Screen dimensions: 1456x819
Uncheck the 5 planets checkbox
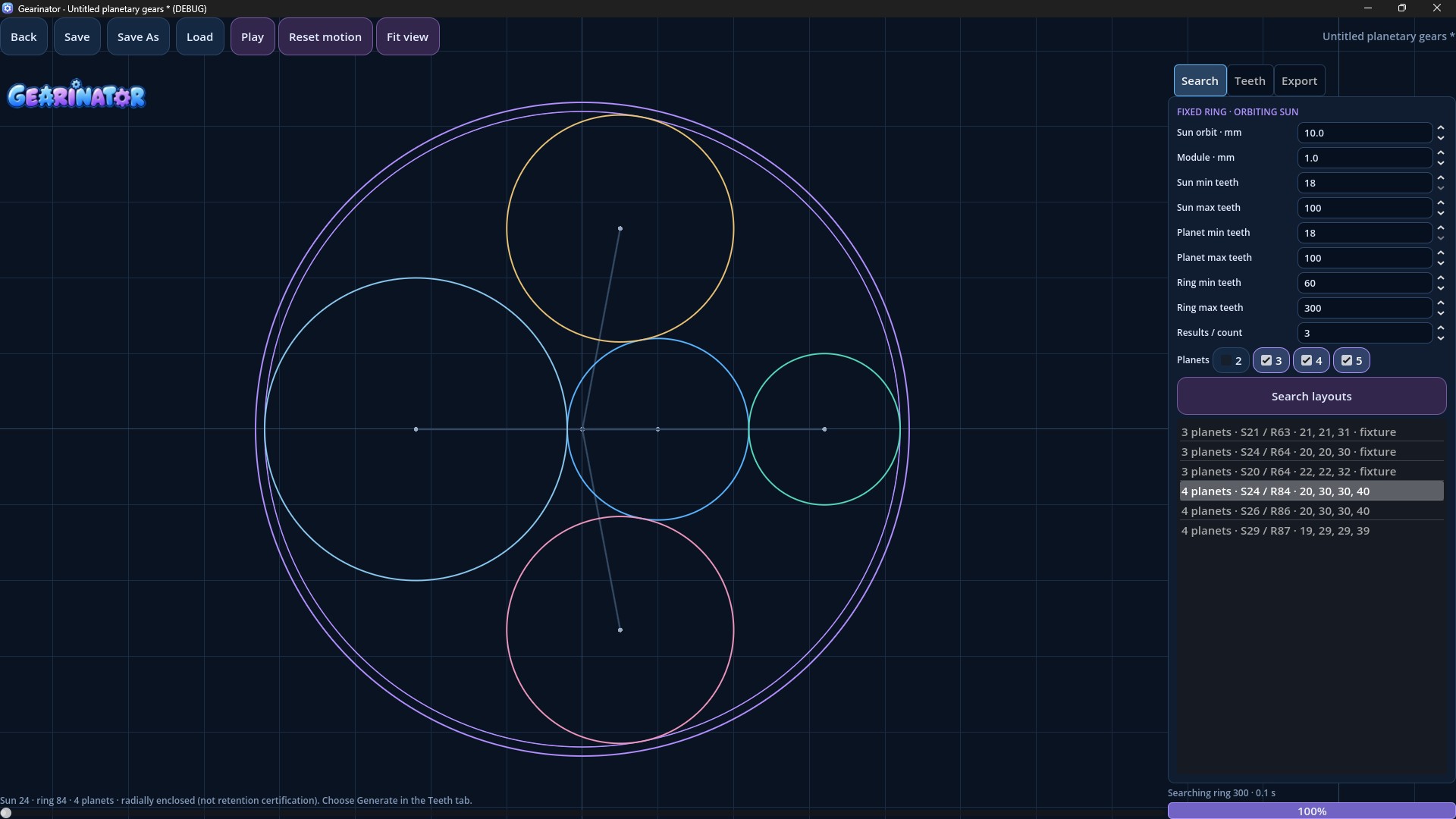coord(1351,361)
